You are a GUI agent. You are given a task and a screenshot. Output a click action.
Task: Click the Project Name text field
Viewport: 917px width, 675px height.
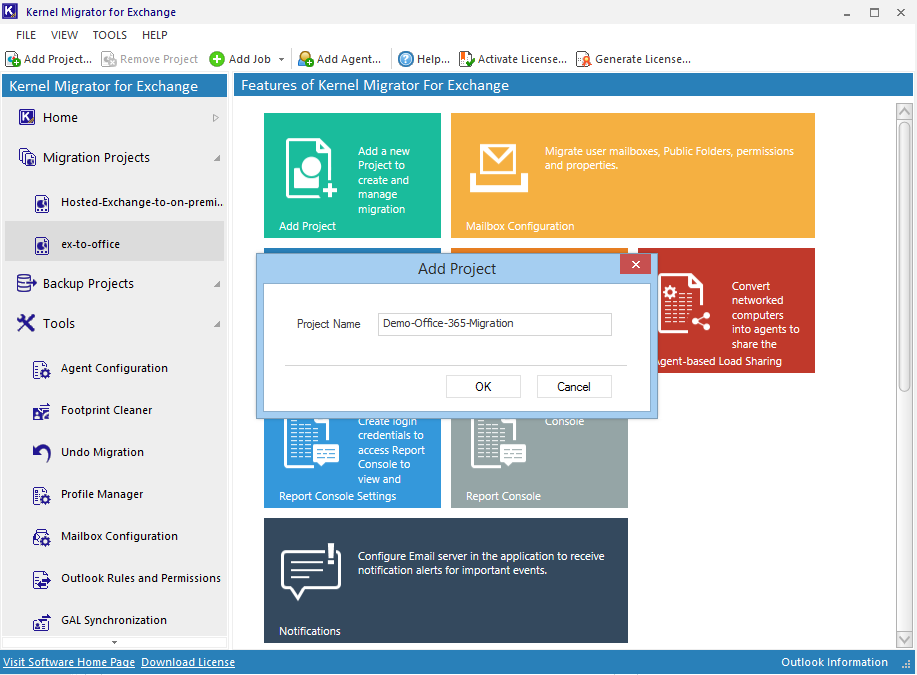point(494,324)
